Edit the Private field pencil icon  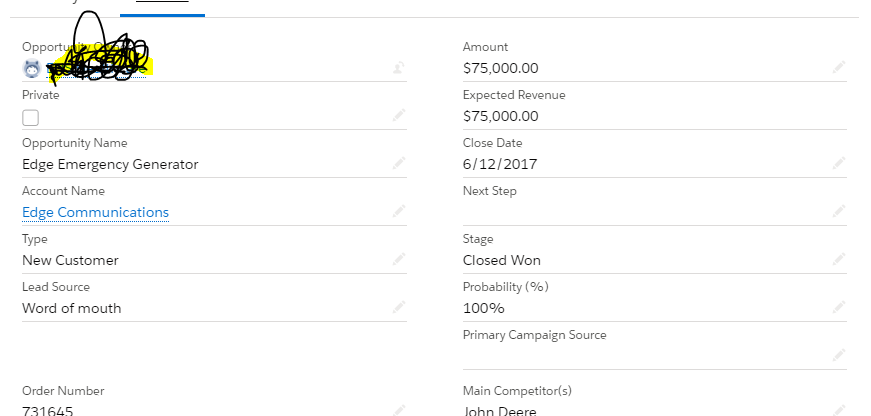coord(399,116)
